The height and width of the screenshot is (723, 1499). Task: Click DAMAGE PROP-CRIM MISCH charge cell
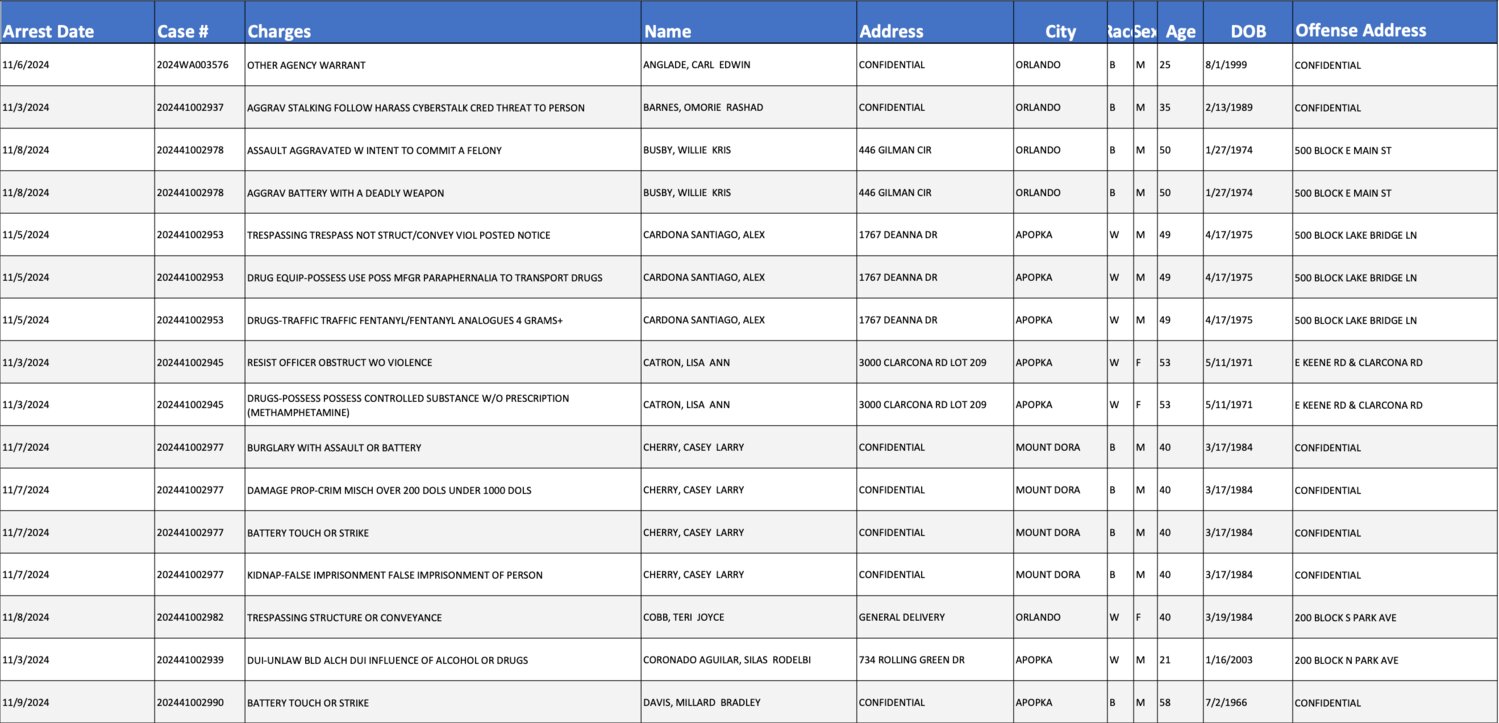pyautogui.click(x=442, y=490)
